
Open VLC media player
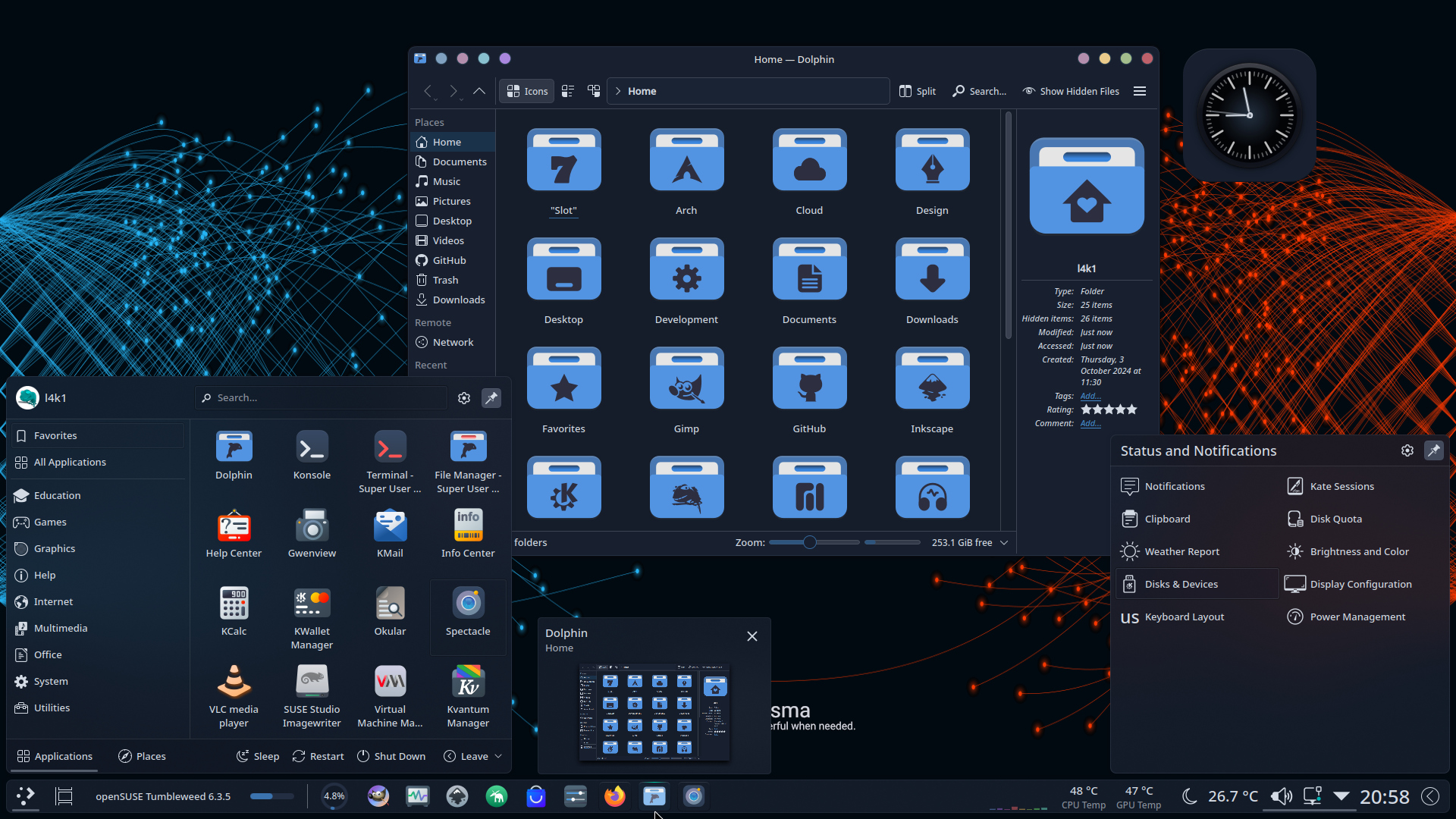click(234, 696)
